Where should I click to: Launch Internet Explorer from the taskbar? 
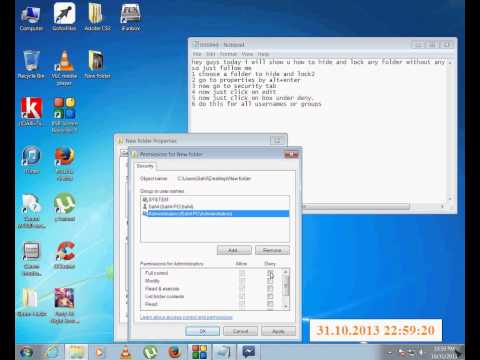pos(53,352)
